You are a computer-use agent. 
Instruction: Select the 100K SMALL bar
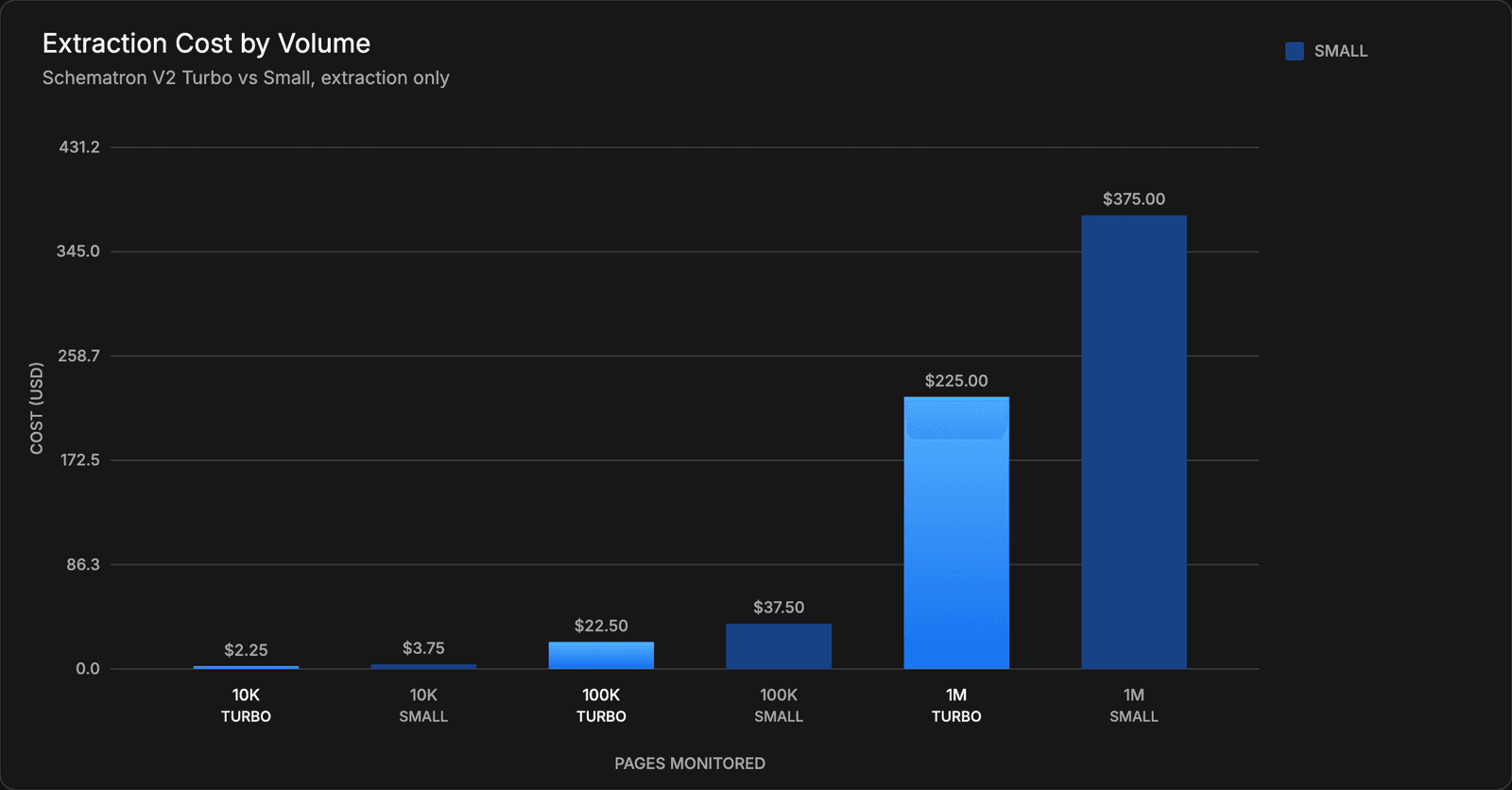point(779,646)
